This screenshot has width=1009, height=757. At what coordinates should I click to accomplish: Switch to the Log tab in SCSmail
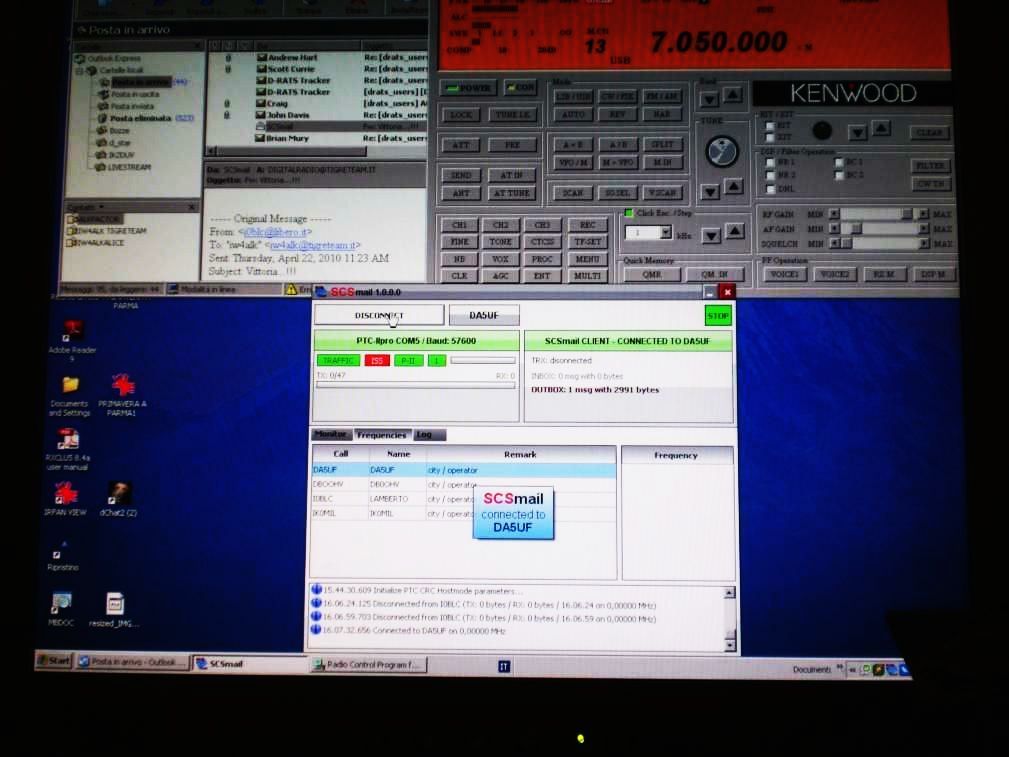429,435
